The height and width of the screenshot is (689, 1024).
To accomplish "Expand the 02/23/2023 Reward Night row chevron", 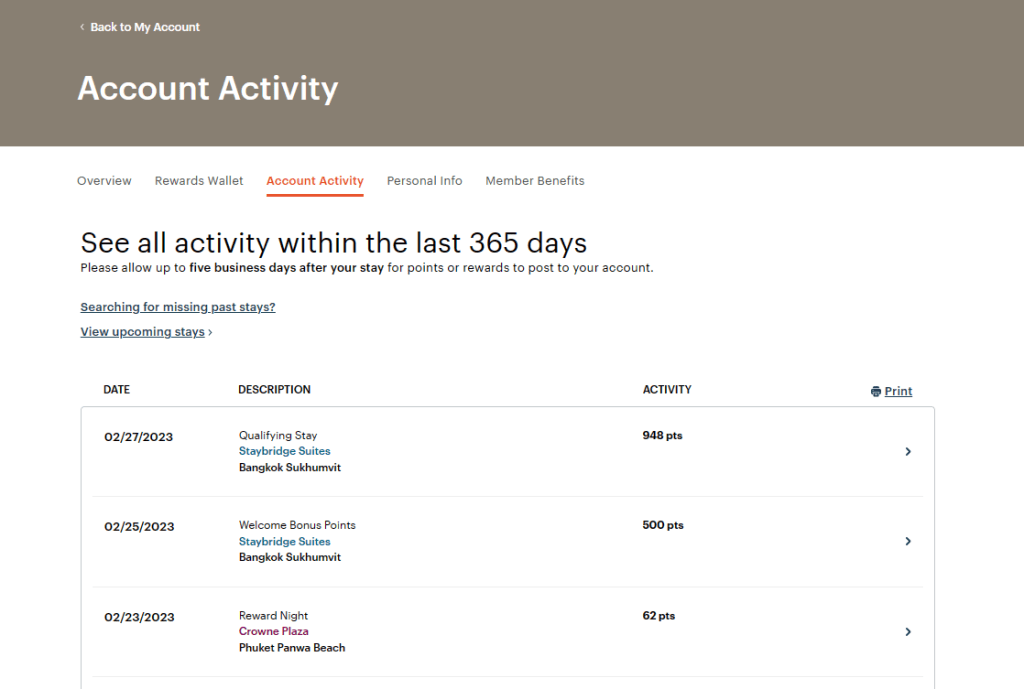I will [x=908, y=632].
